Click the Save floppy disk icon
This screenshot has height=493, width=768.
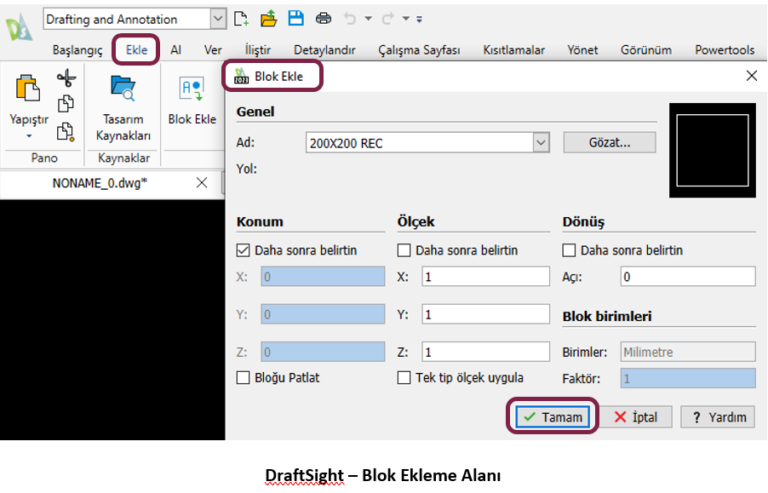[x=296, y=18]
